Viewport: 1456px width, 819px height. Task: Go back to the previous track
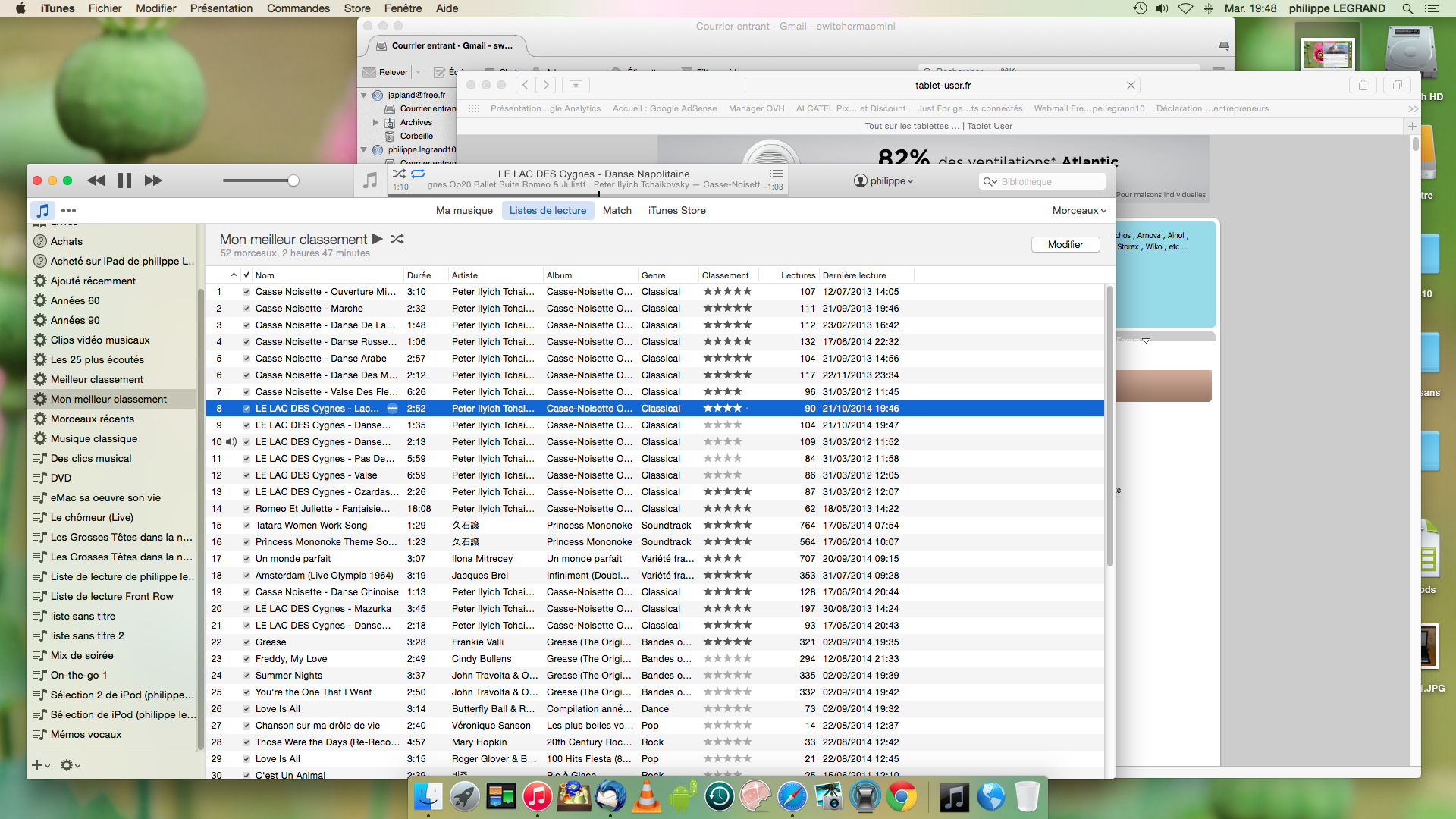(96, 180)
